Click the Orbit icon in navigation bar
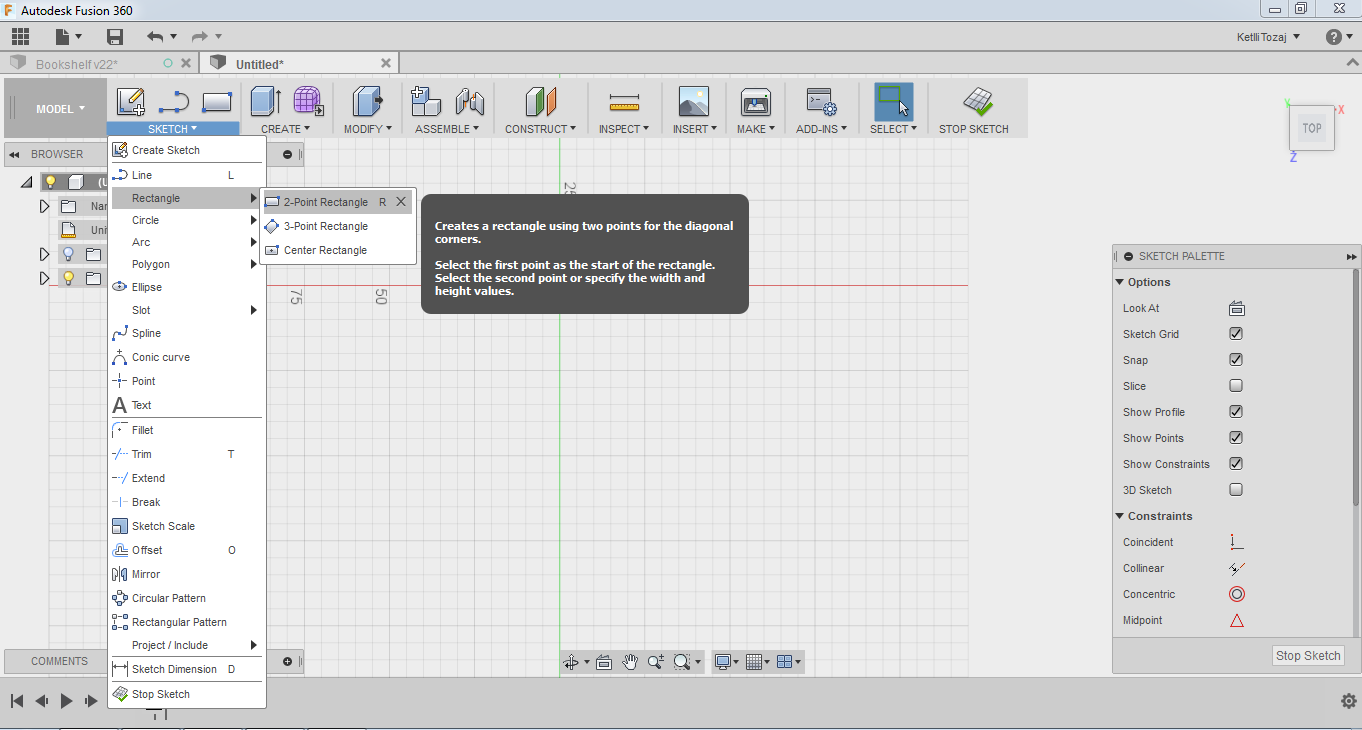The image size is (1362, 730). tap(571, 661)
